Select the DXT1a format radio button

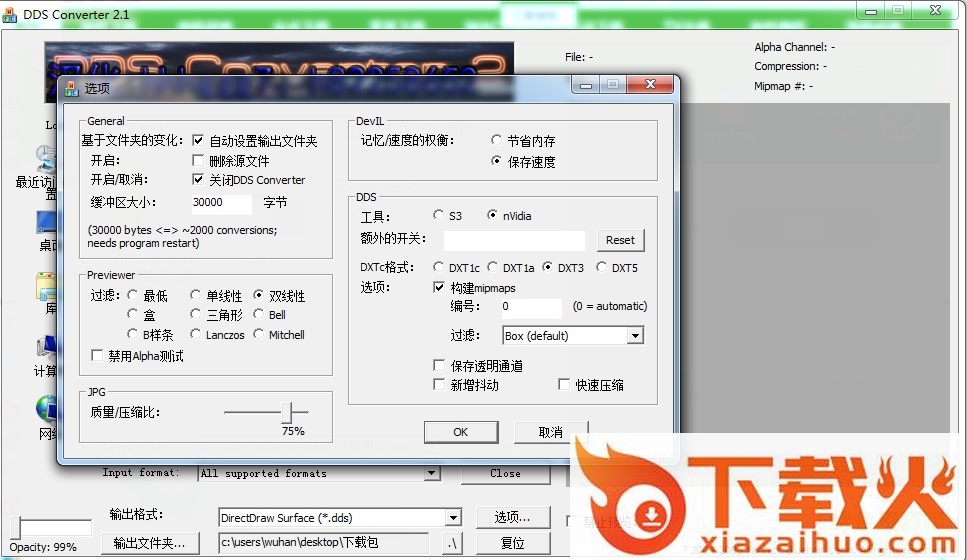point(492,266)
